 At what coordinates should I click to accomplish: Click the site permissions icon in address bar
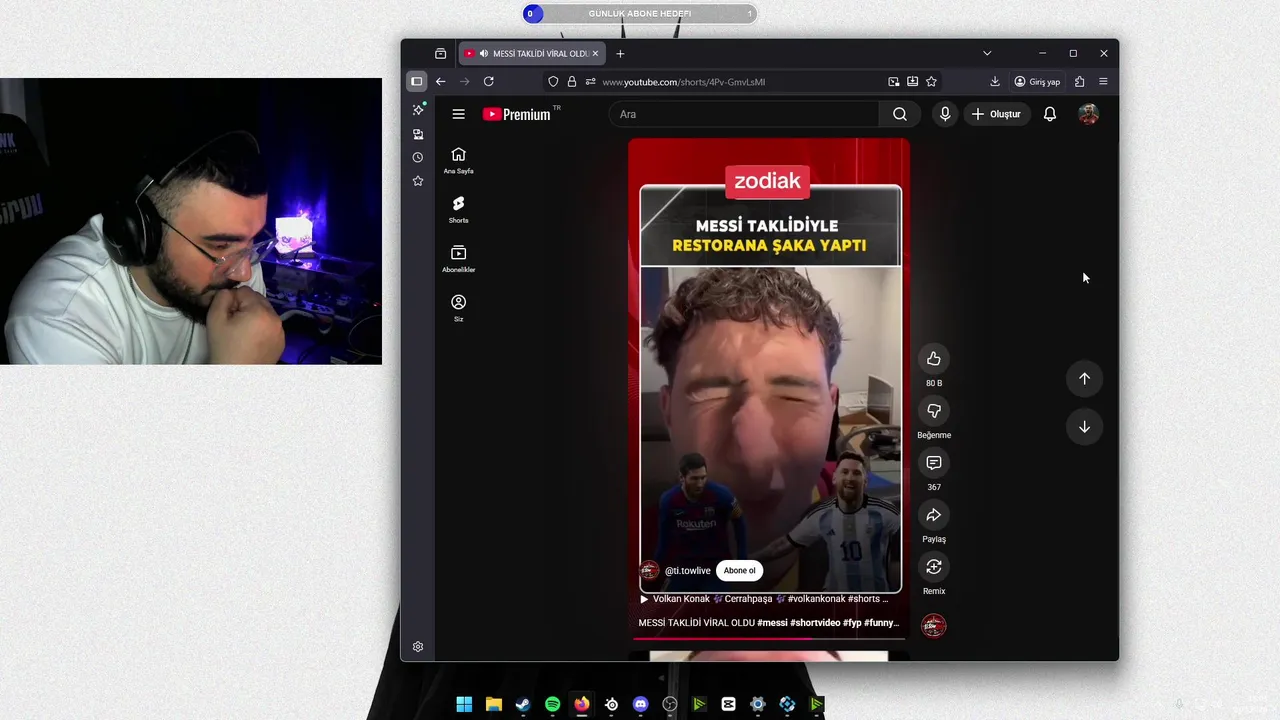590,81
